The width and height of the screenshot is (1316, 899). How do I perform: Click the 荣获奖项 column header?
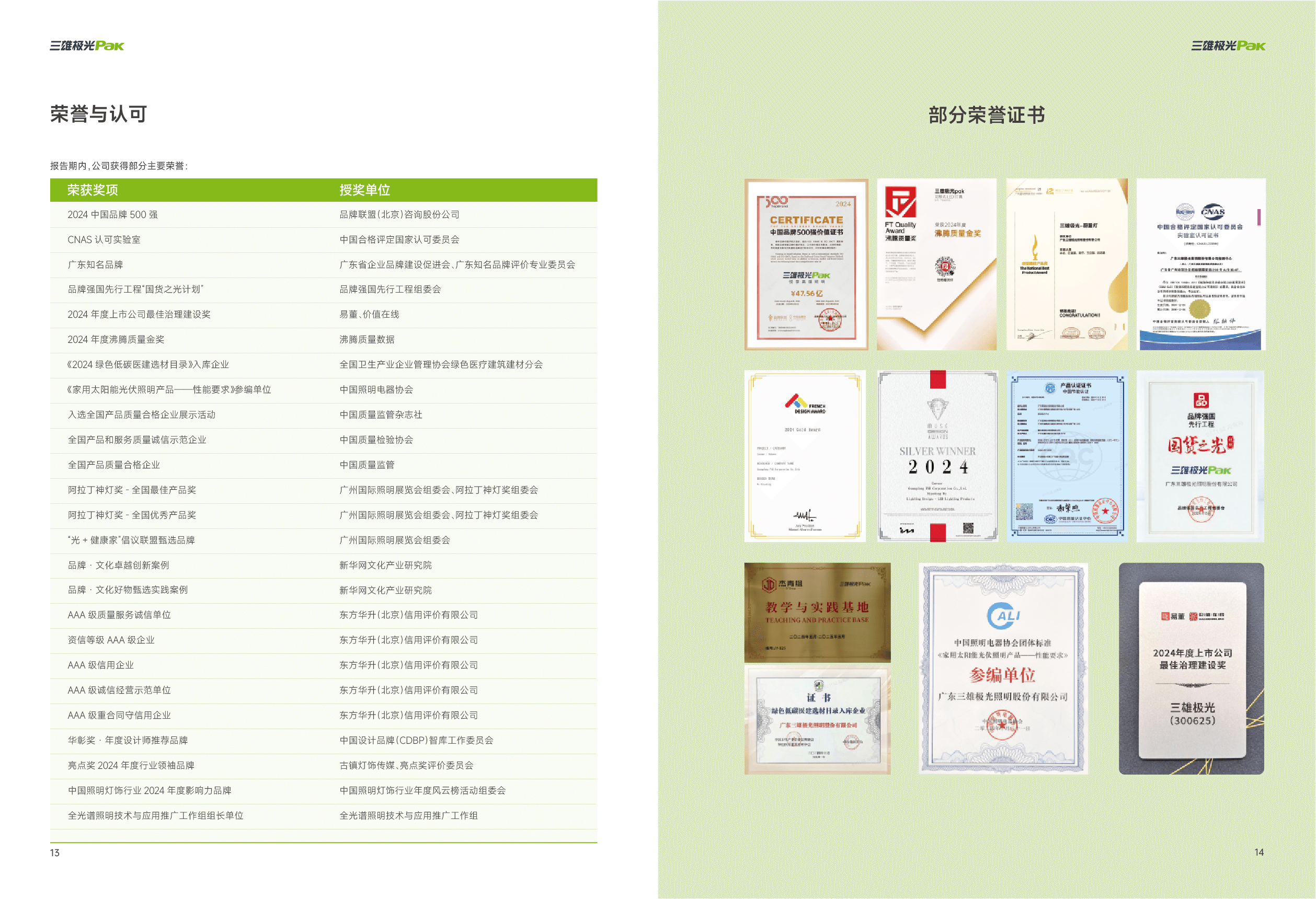pyautogui.click(x=93, y=190)
